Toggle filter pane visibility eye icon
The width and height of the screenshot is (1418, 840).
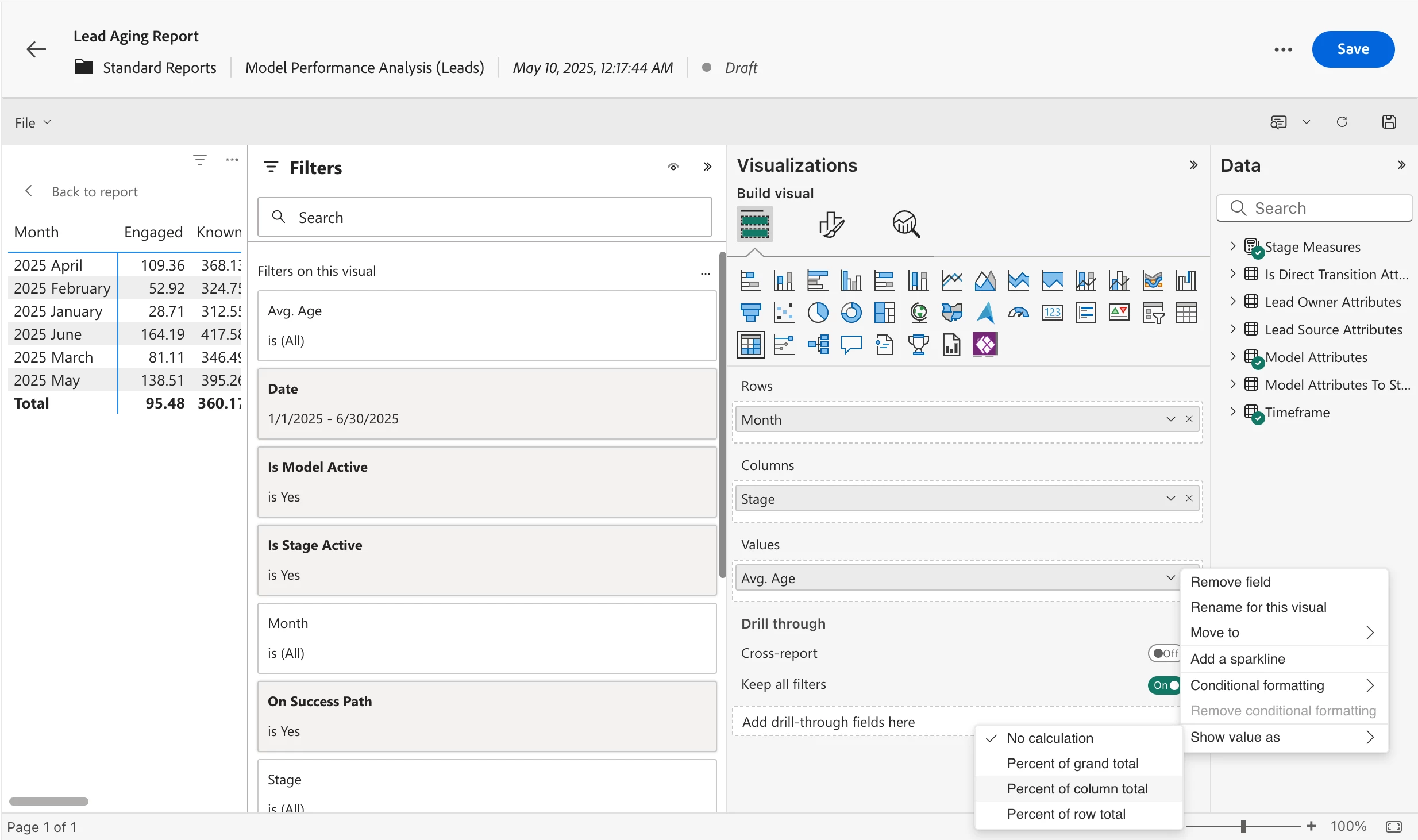coord(673,167)
